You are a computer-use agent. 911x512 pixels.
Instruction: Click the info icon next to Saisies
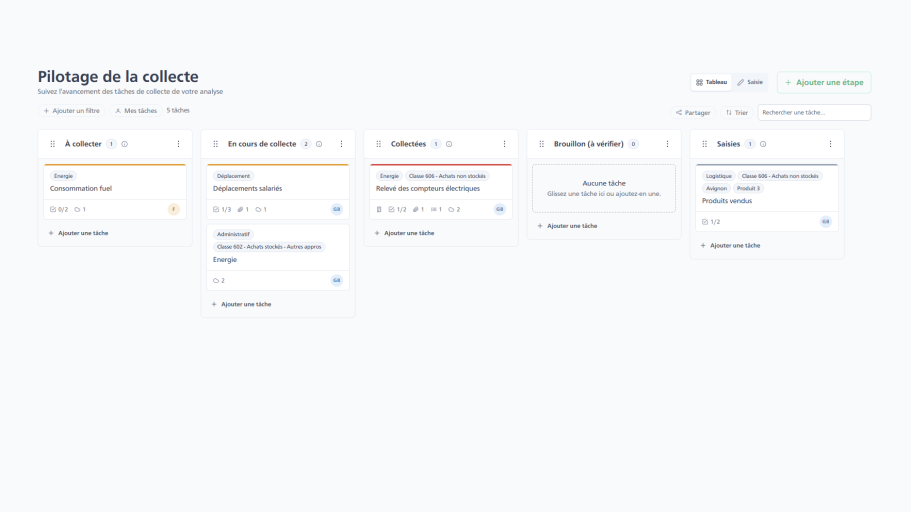coord(763,144)
